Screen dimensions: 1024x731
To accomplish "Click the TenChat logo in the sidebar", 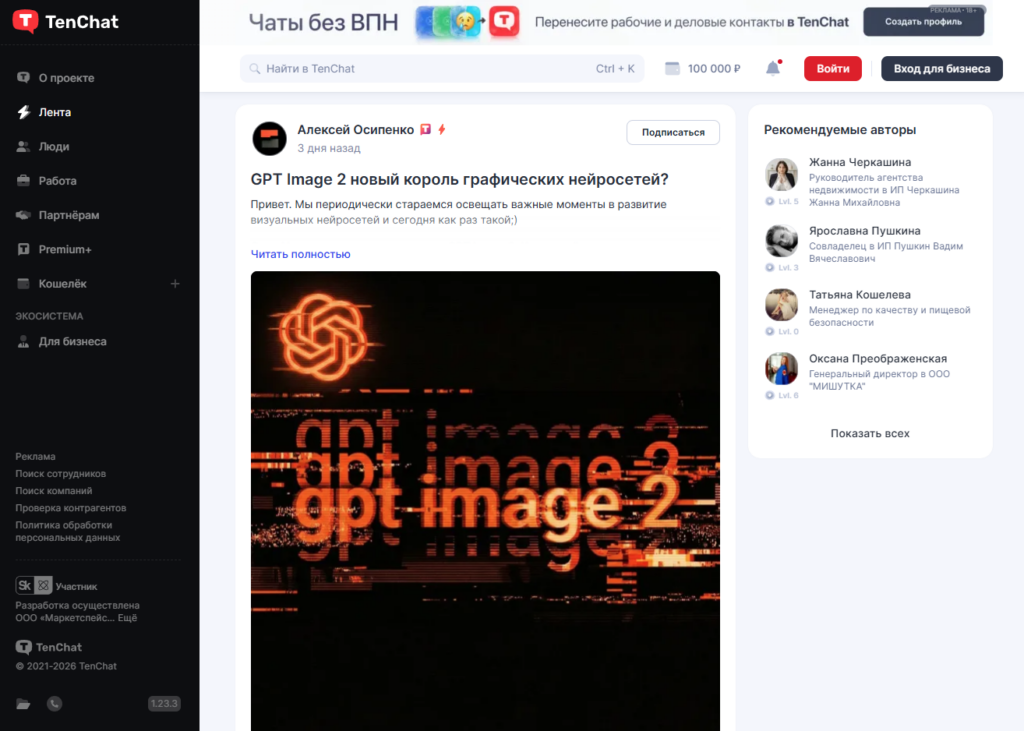I will tap(64, 21).
